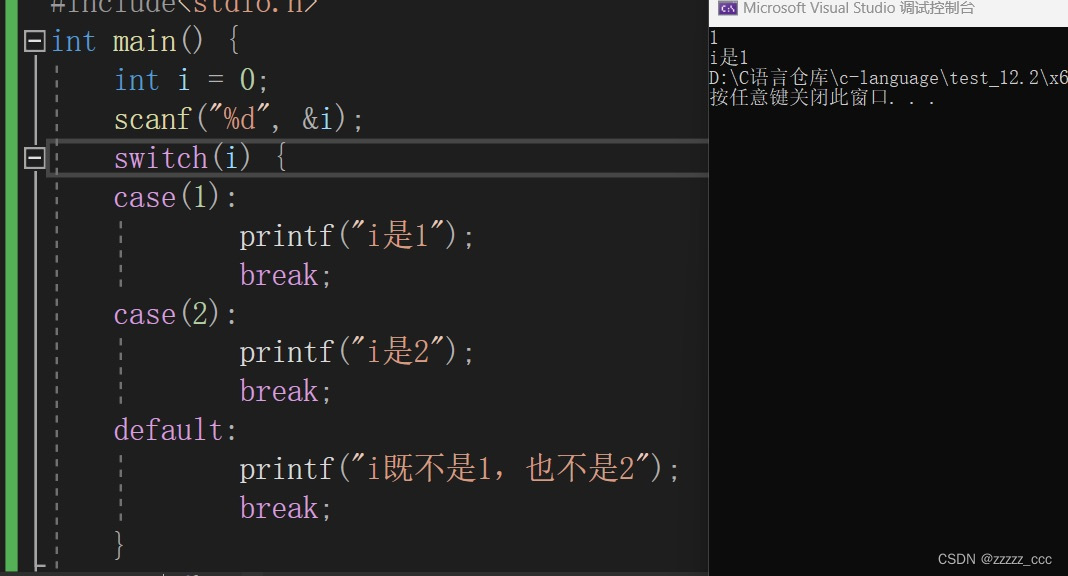Click the case(1) label
The width and height of the screenshot is (1068, 576).
172,196
